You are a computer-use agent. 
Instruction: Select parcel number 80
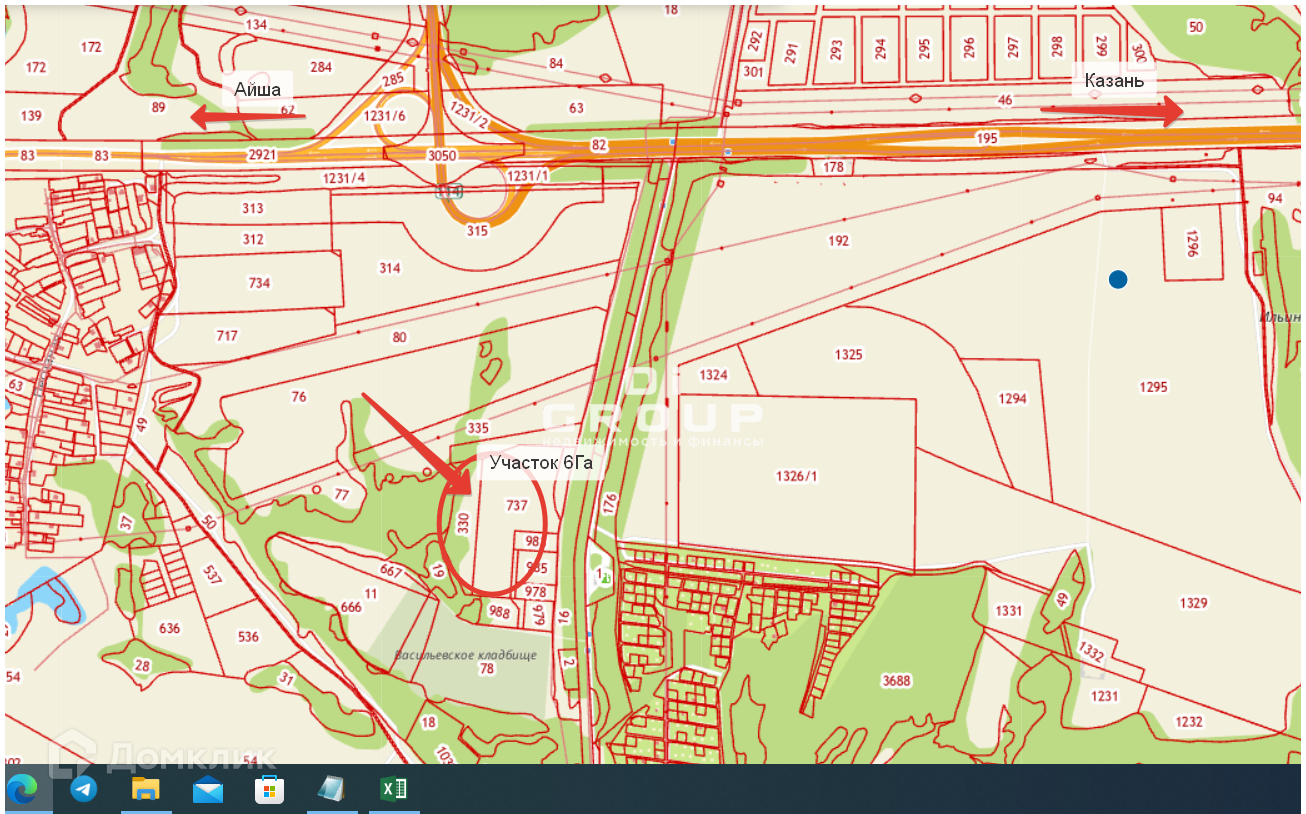(400, 337)
